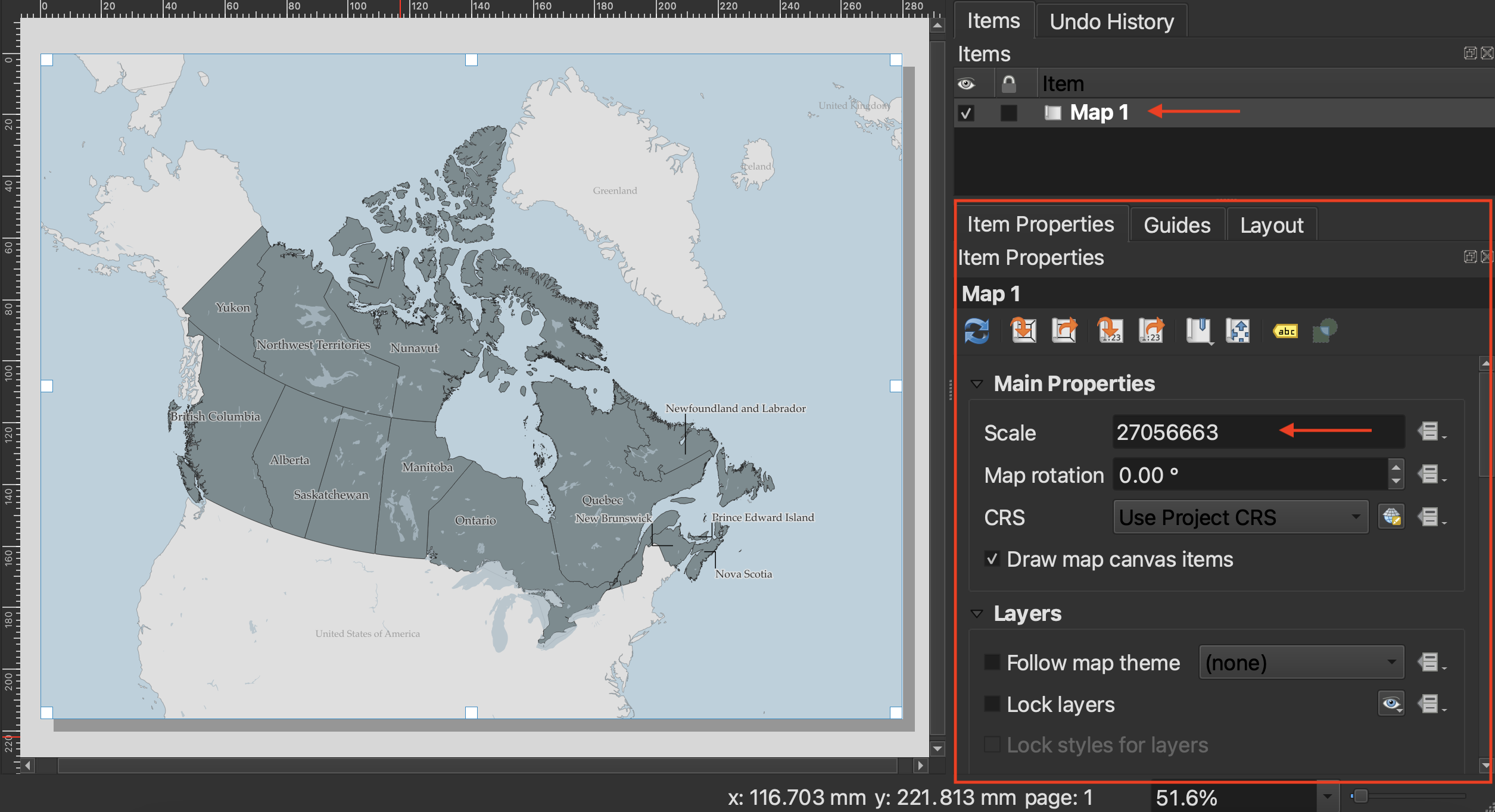Open the bookmarks extent icon menu
Image resolution: width=1495 pixels, height=812 pixels.
(1198, 330)
